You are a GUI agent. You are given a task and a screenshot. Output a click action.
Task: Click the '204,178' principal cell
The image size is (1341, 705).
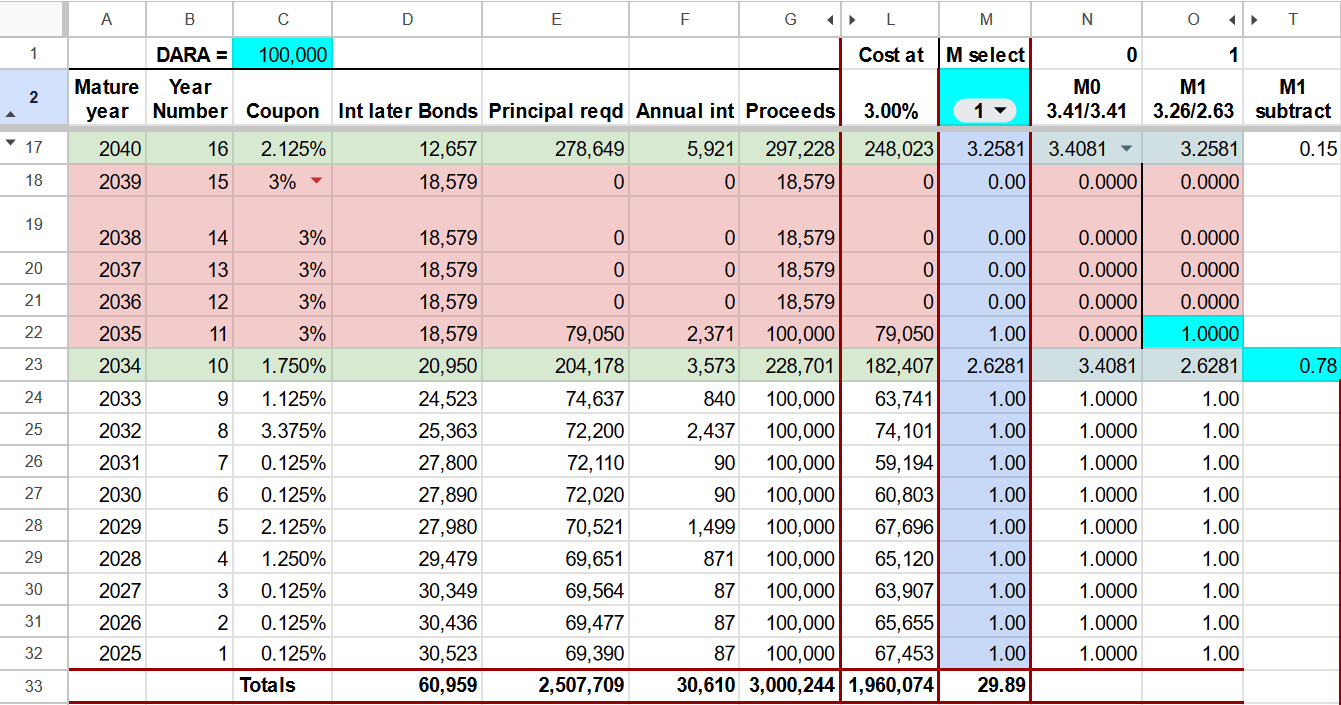point(556,366)
